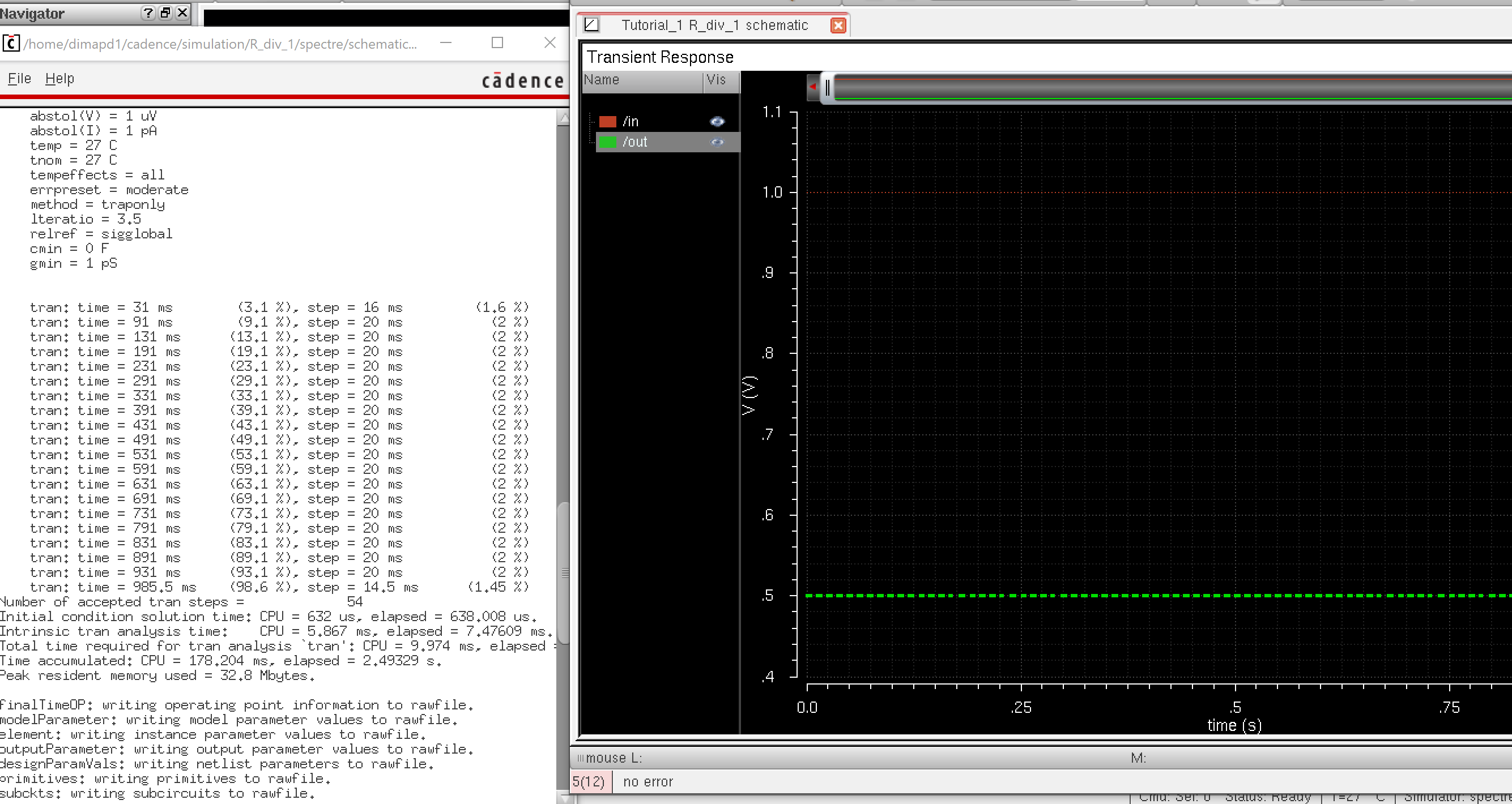Toggle visibility eye for /in signal

click(x=717, y=121)
